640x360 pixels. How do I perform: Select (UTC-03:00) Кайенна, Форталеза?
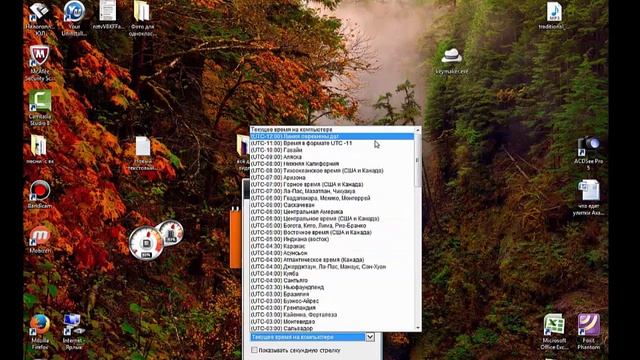tap(332, 315)
